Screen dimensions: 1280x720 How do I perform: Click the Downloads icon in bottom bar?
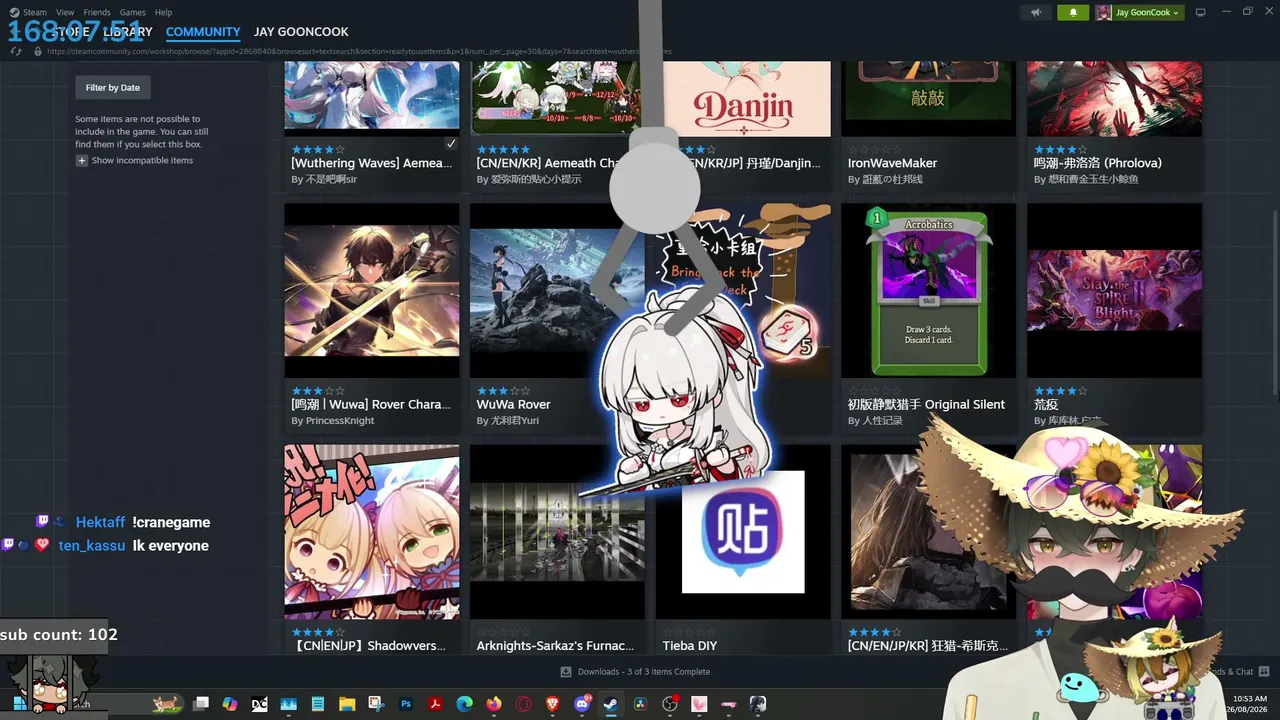coord(566,672)
